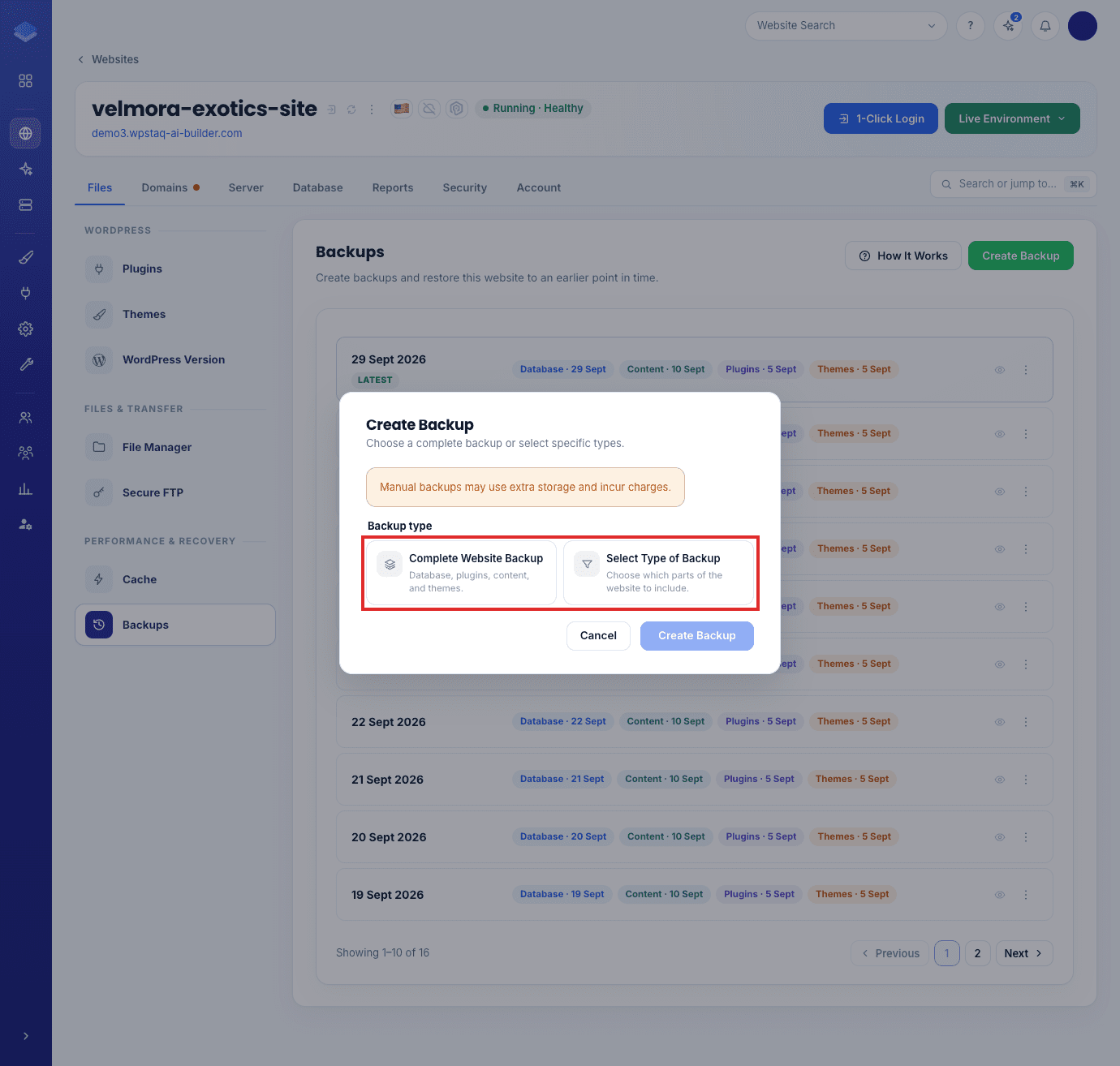
Task: Open Cache settings
Action: 175,579
